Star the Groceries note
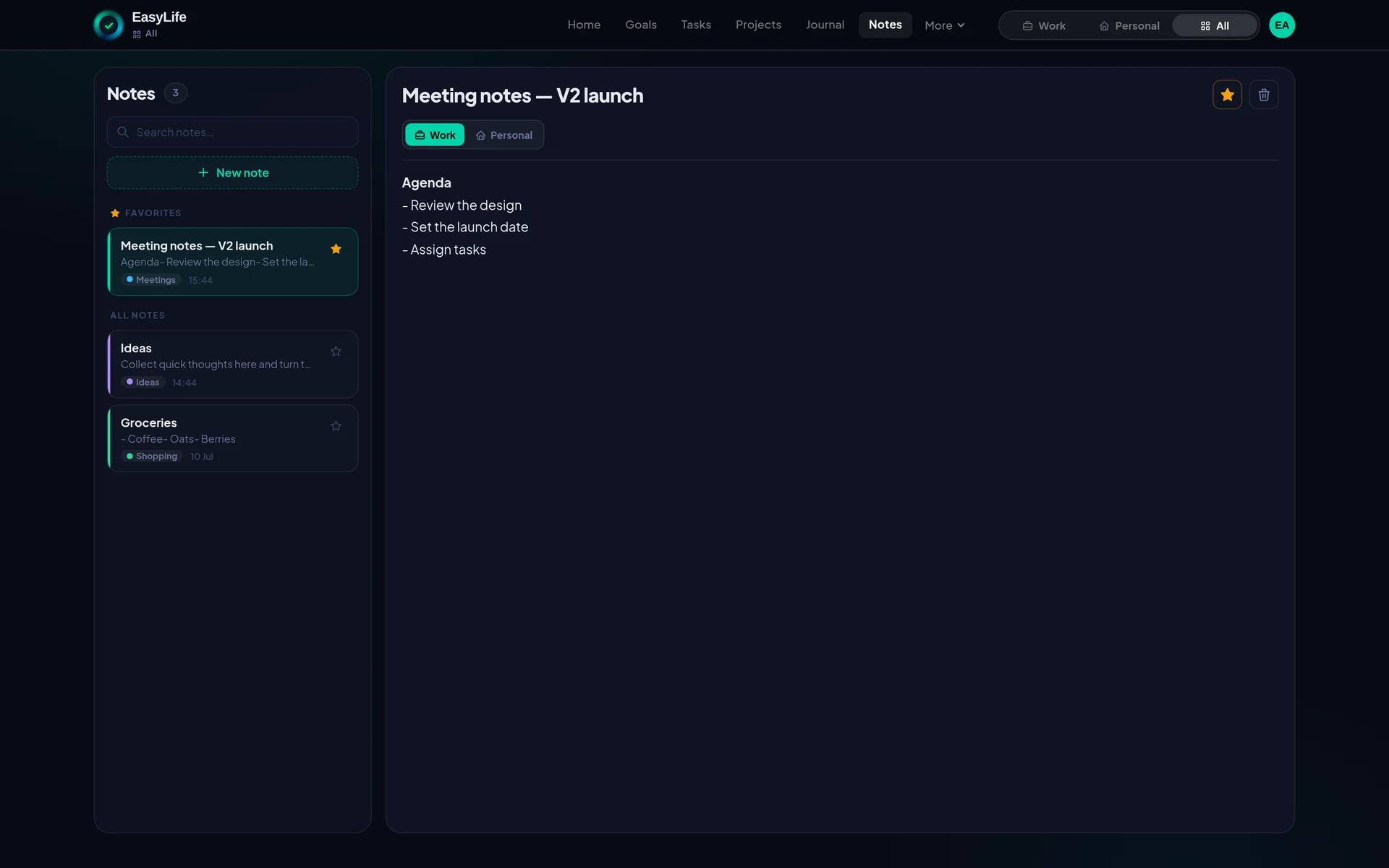 pos(336,426)
